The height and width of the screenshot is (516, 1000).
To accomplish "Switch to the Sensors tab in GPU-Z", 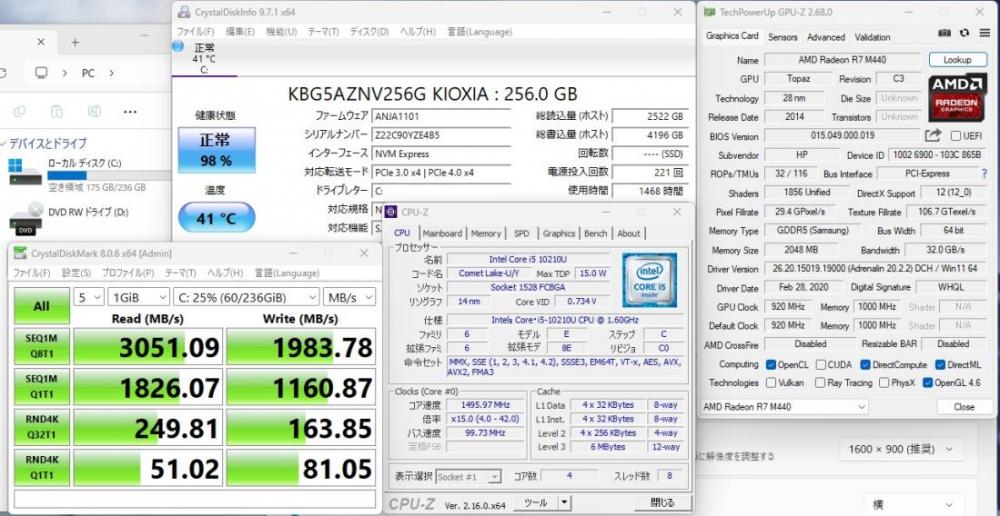I will point(783,37).
